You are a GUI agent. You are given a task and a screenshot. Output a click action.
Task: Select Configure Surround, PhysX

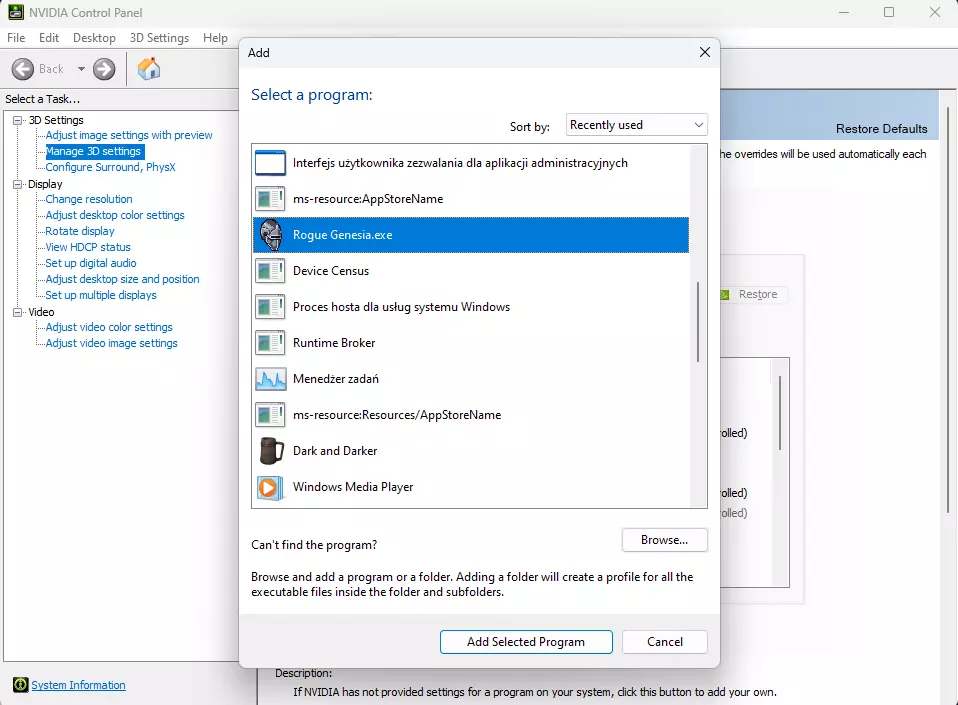(111, 167)
